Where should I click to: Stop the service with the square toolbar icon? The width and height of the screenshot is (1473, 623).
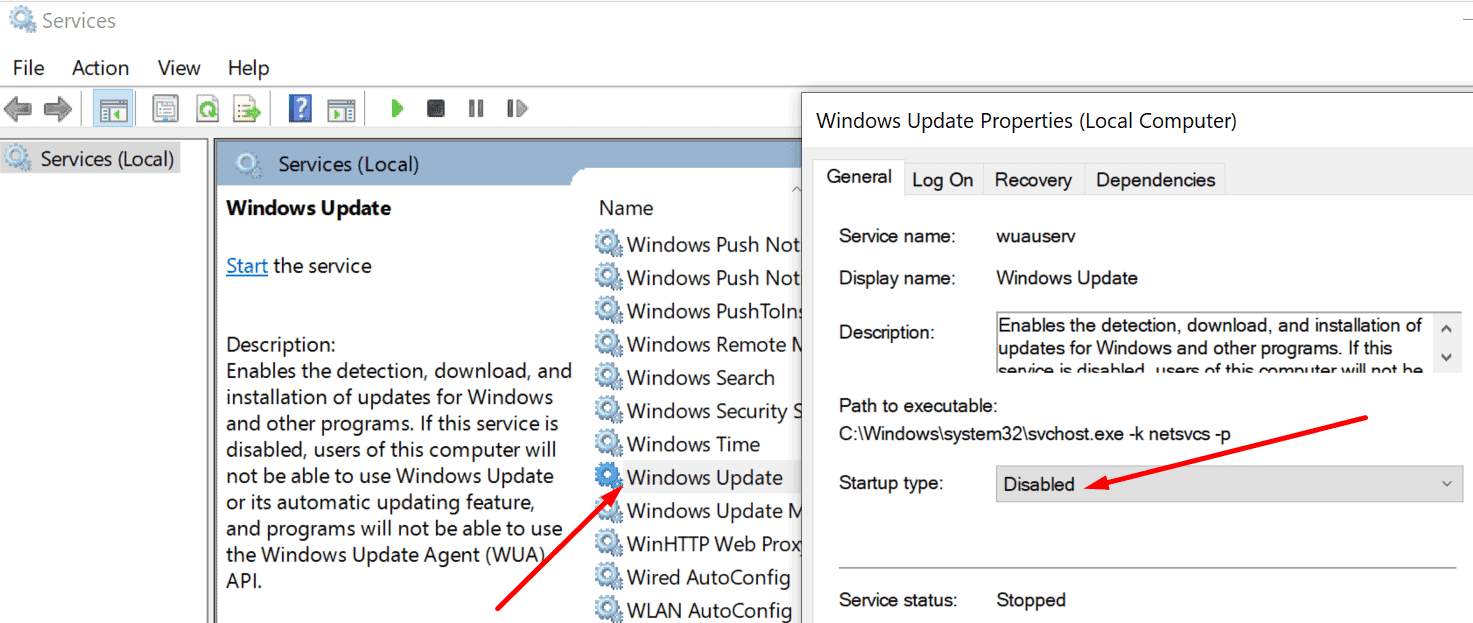435,108
